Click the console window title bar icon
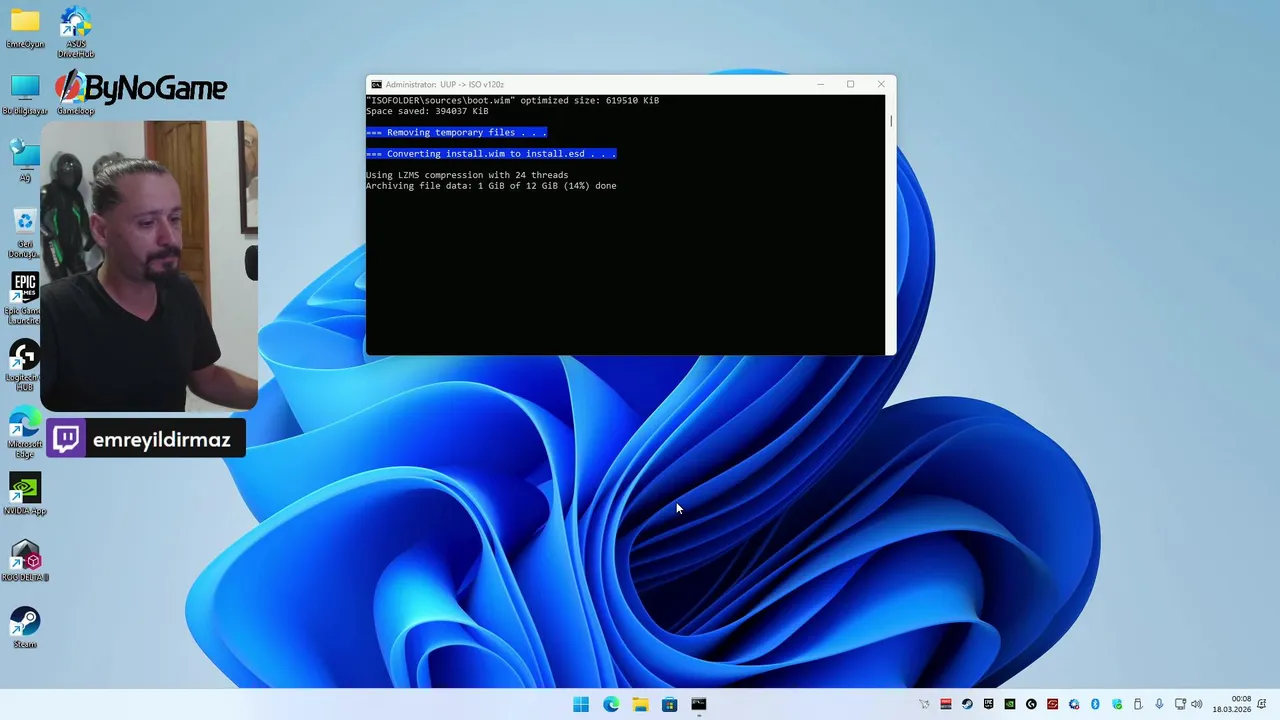 click(x=375, y=84)
